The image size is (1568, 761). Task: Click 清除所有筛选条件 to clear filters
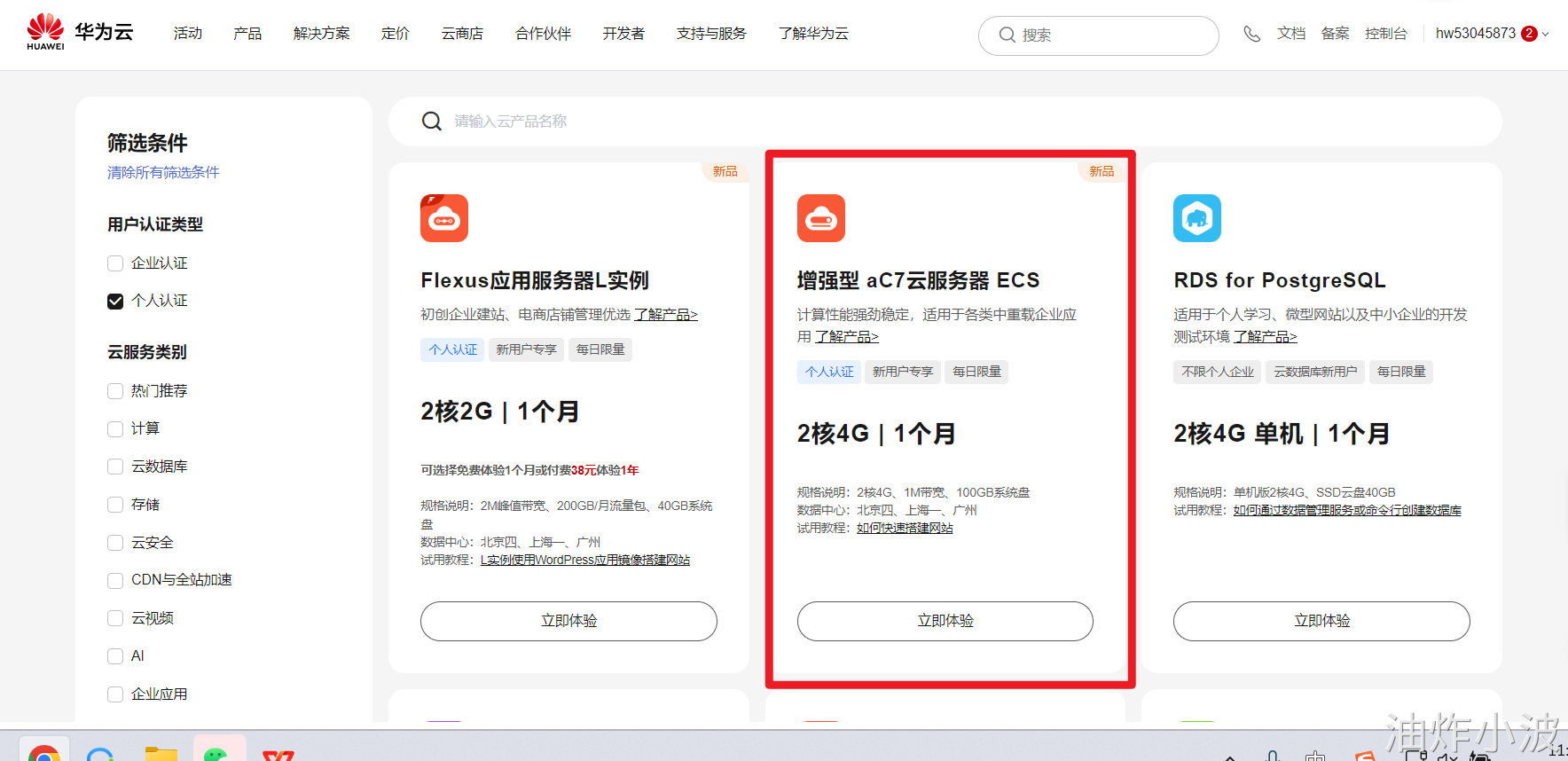[163, 172]
